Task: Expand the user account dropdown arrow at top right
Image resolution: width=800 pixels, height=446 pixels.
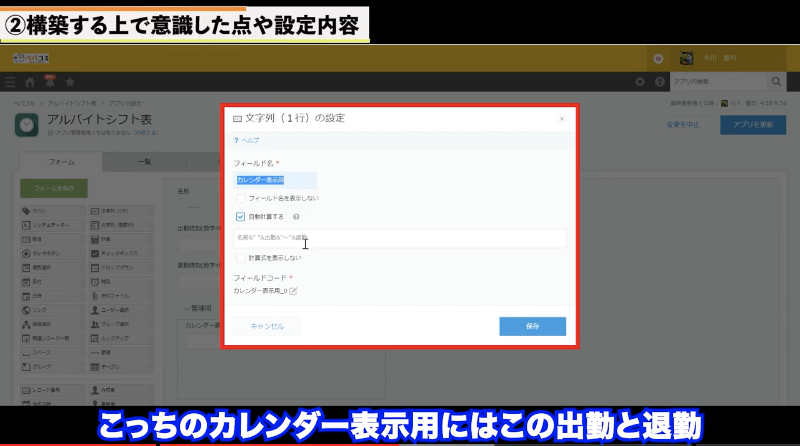Action: [777, 58]
